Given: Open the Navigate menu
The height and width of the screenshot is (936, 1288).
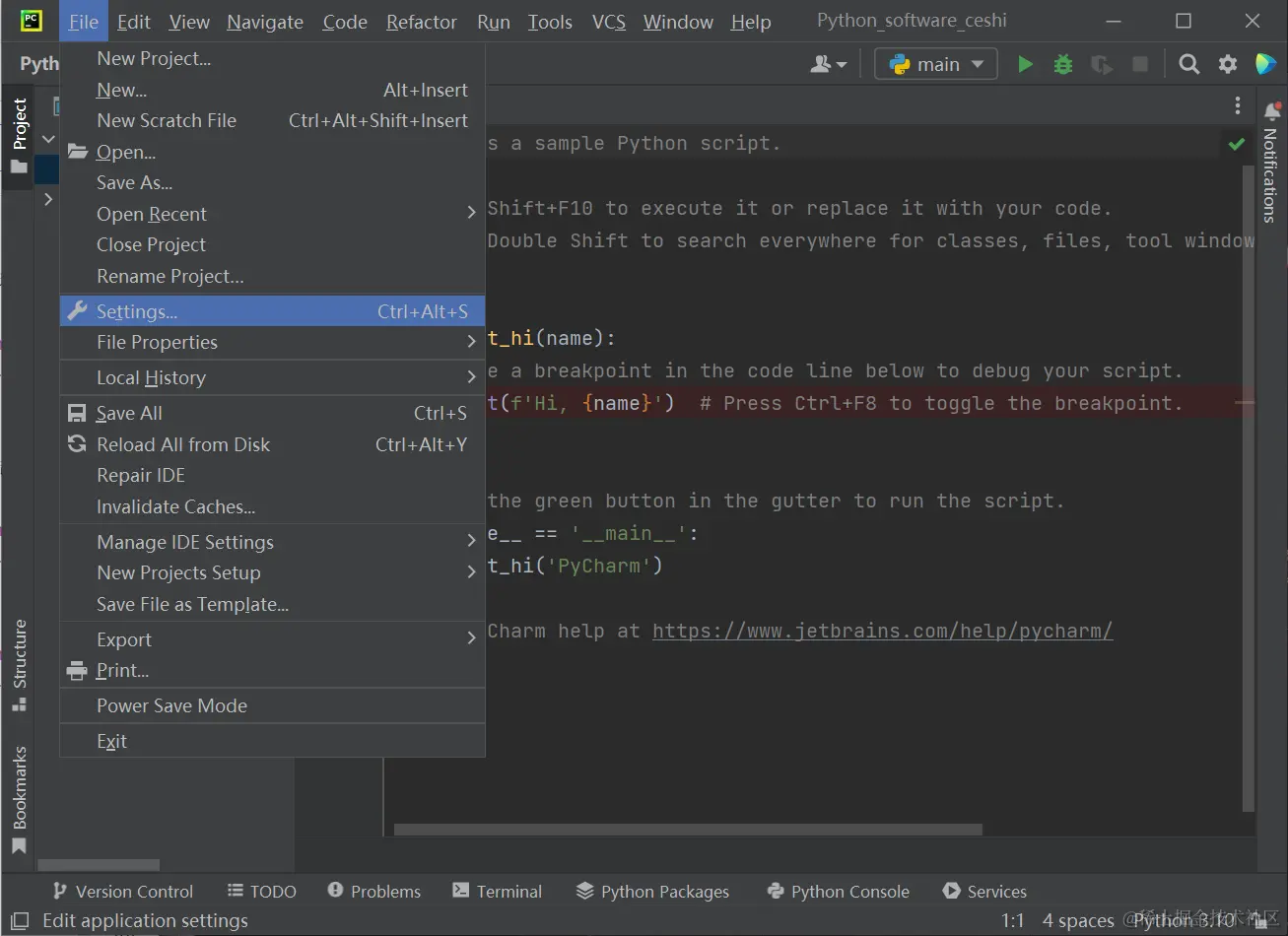Looking at the screenshot, I should 265,22.
